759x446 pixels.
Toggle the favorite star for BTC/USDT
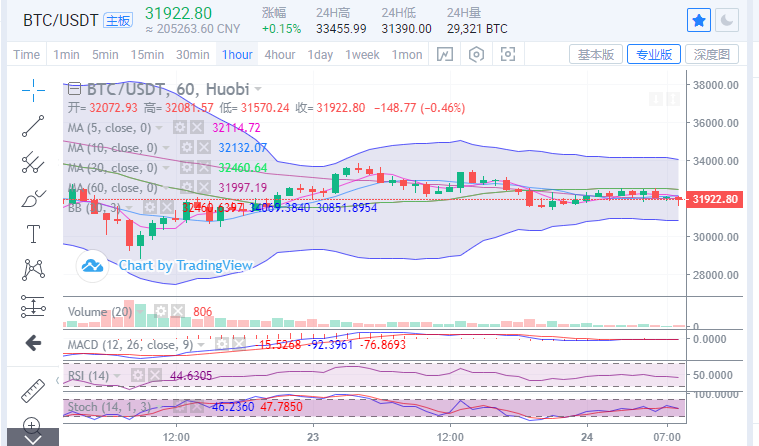tap(698, 21)
